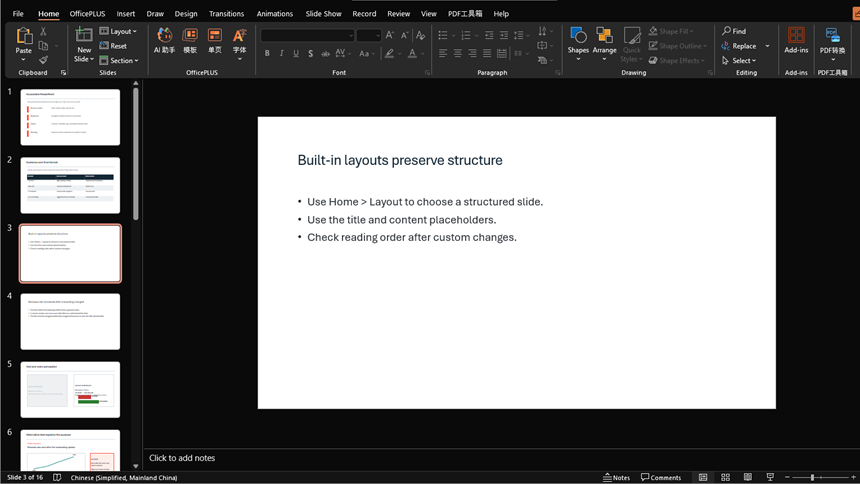
Task: Click the Cut scissors icon
Action: pyautogui.click(x=43, y=31)
